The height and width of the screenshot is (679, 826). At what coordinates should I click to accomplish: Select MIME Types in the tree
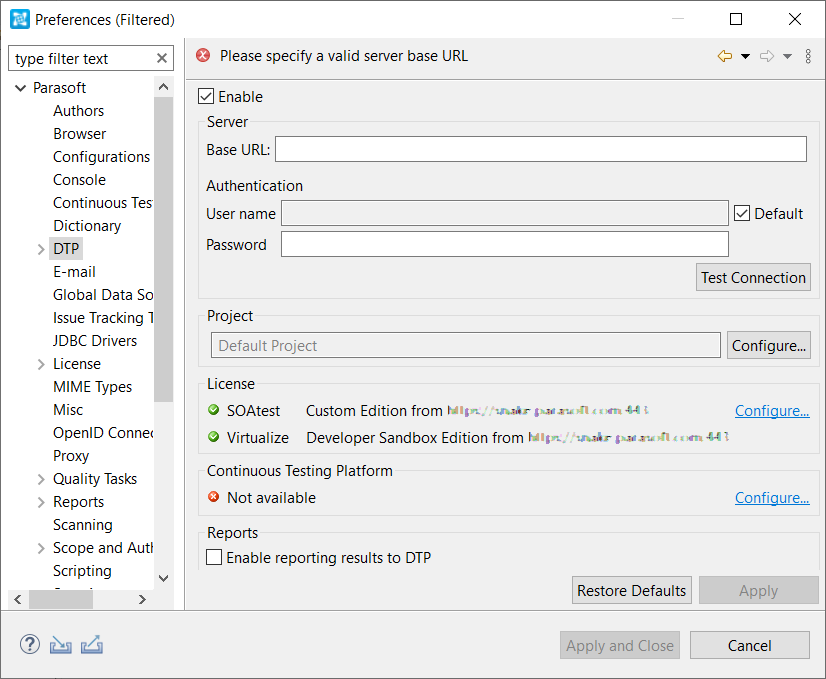point(92,387)
